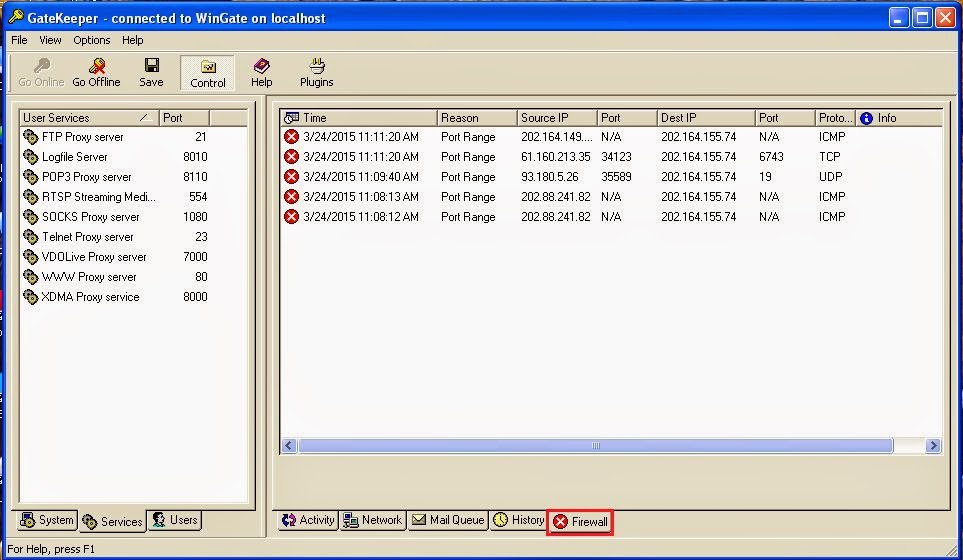Sort firewall log by the Time column header
The height and width of the screenshot is (560, 963).
(x=359, y=118)
